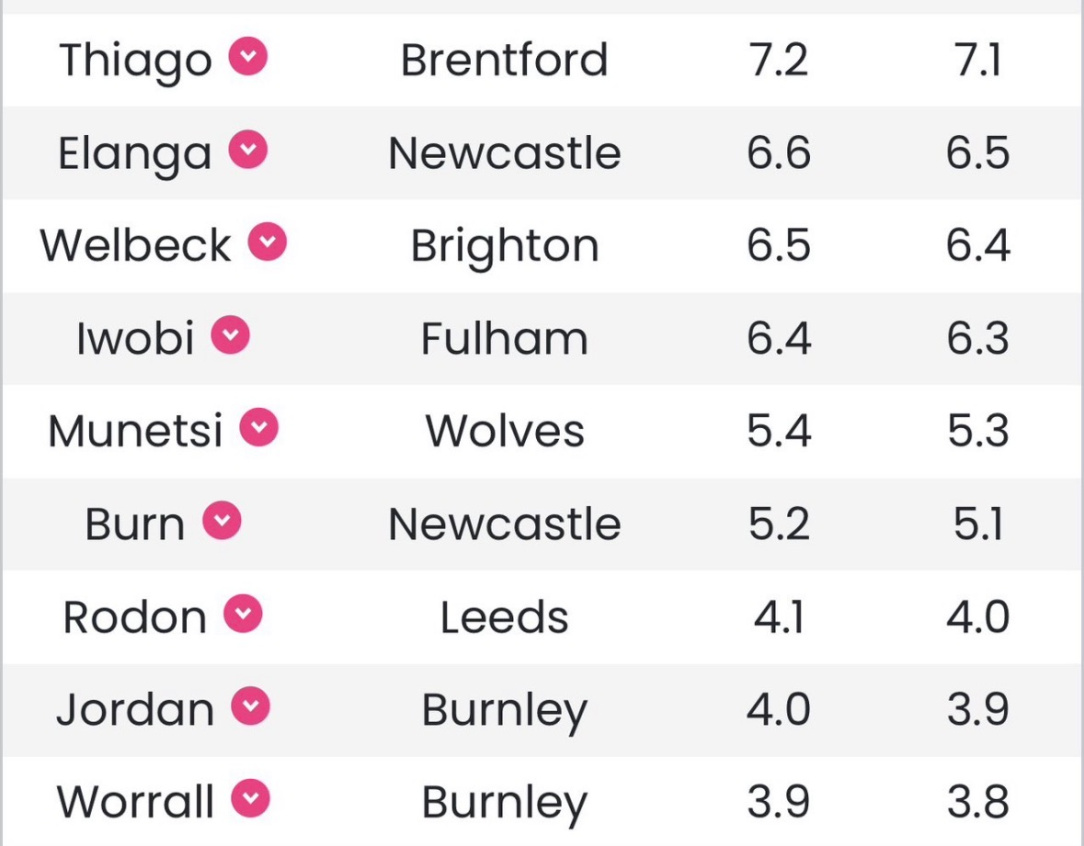Open player name Thiago
Screen dimensions: 1084x846
[x=135, y=61]
